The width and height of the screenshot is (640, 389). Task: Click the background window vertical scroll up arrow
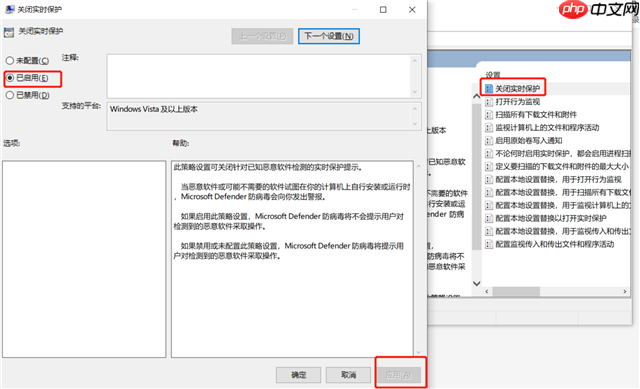point(476,96)
